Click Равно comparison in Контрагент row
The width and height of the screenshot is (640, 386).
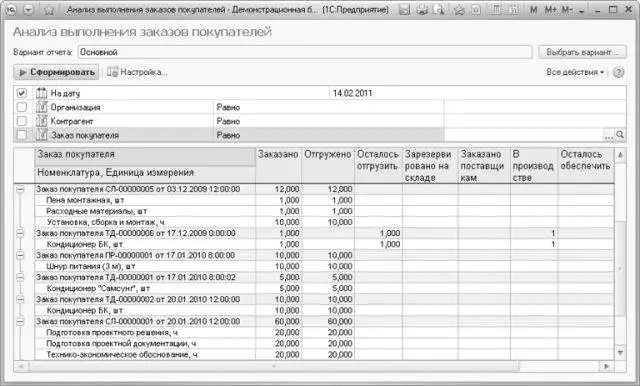pos(228,121)
